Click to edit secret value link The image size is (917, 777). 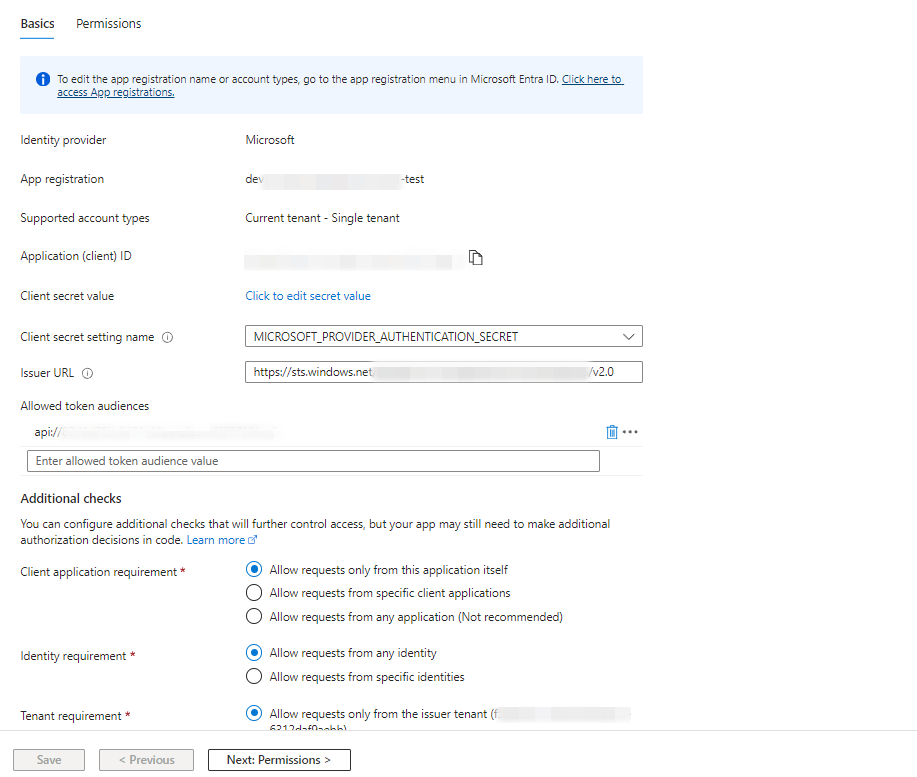308,296
